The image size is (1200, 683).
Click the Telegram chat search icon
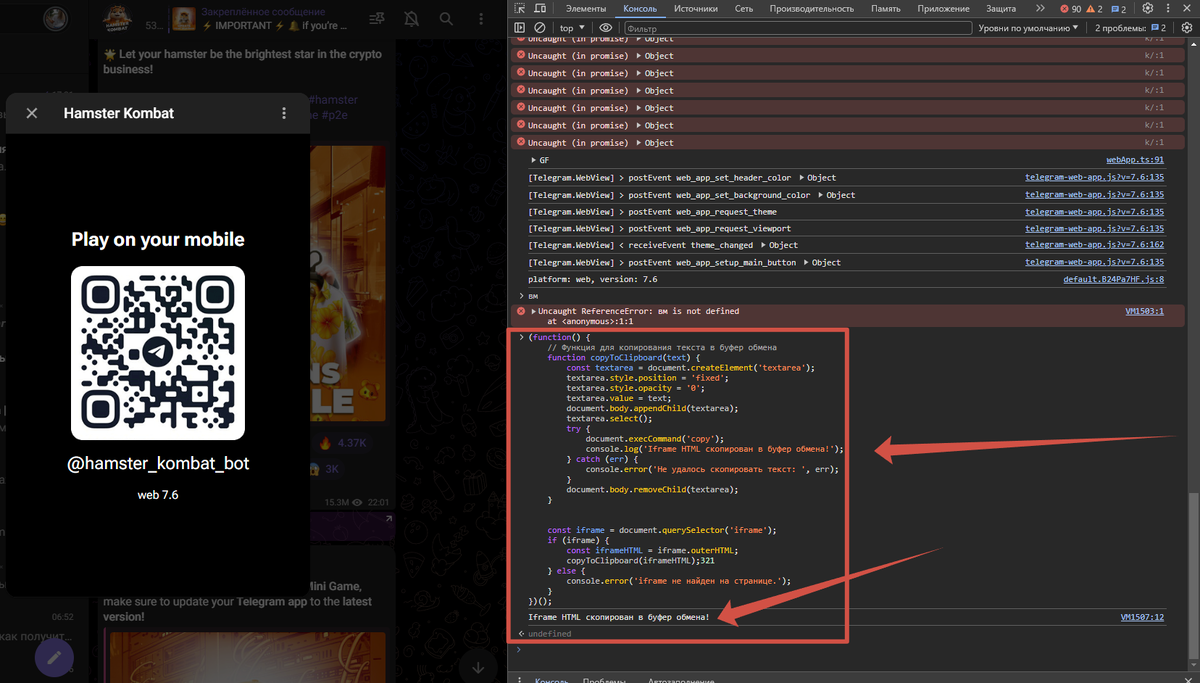pos(447,19)
